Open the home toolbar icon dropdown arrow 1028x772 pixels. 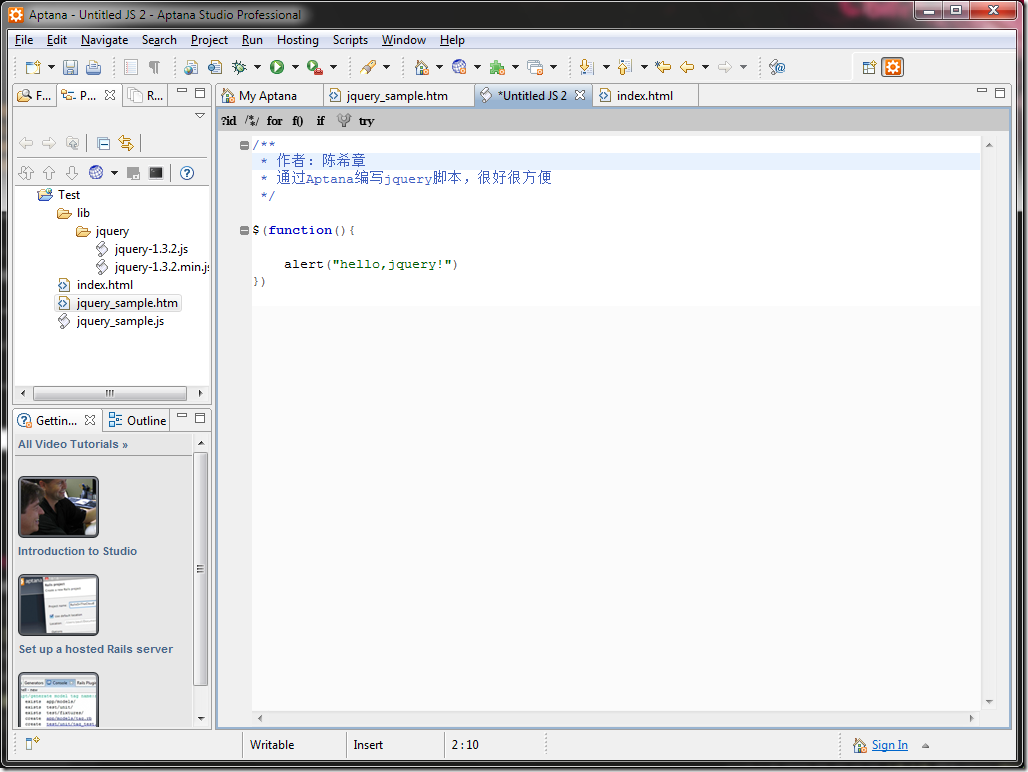[x=439, y=67]
